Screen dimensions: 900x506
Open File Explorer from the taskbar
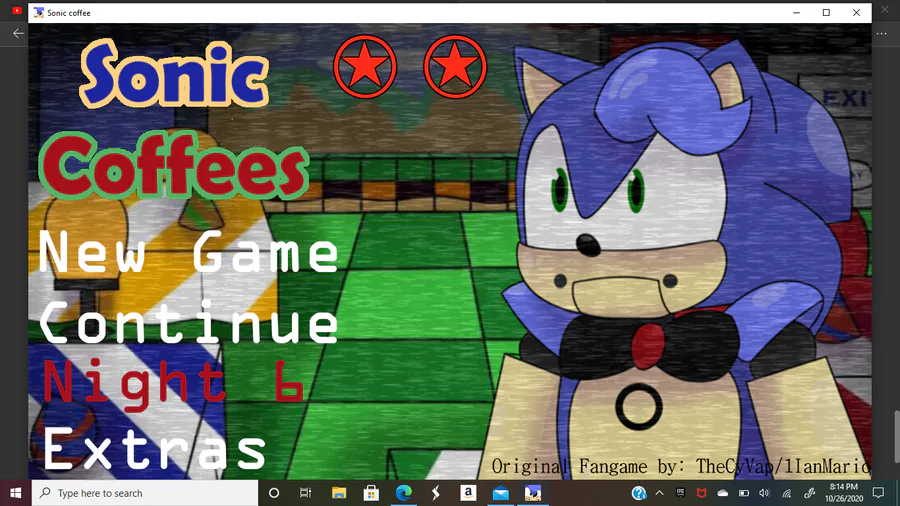click(x=339, y=493)
